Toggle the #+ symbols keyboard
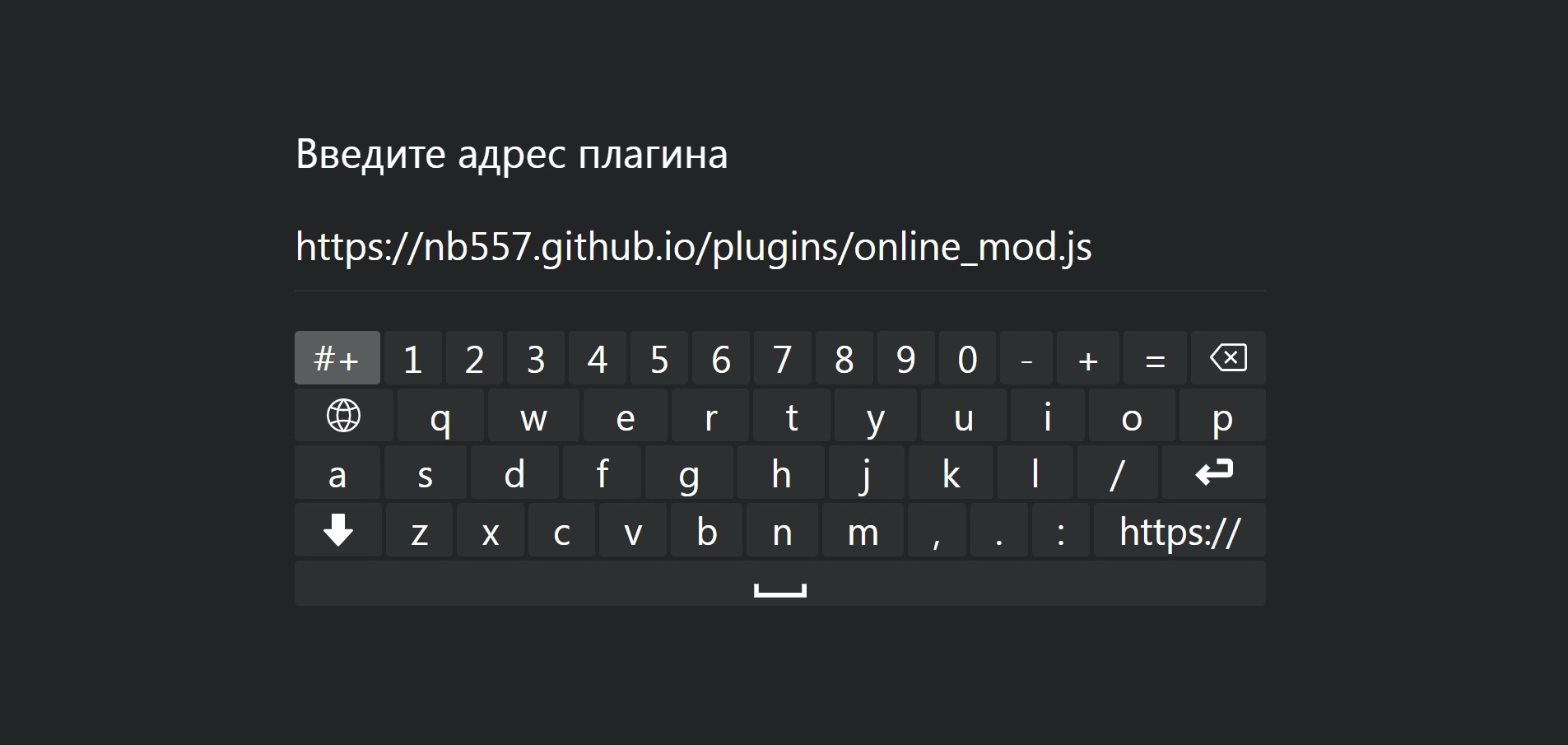Screen dimensions: 1568x745 pyautogui.click(x=337, y=358)
